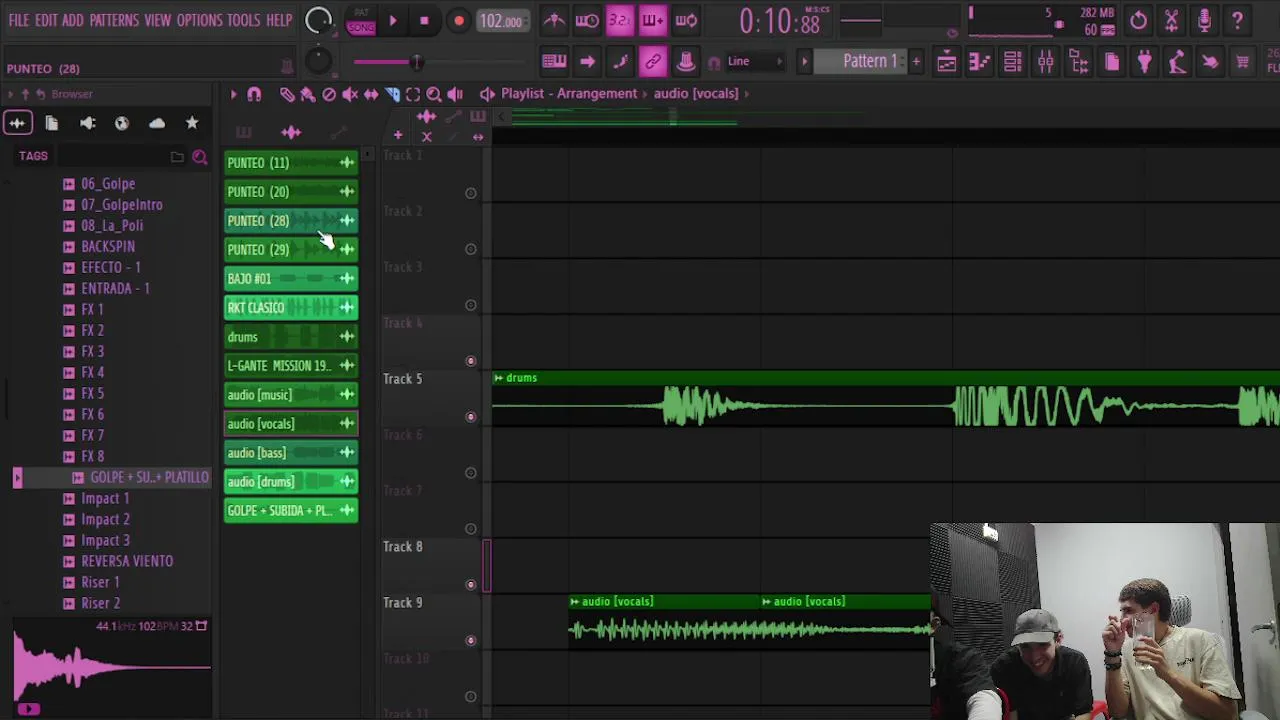Open the browser files tab icon
Image resolution: width=1280 pixels, height=720 pixels.
[52, 123]
